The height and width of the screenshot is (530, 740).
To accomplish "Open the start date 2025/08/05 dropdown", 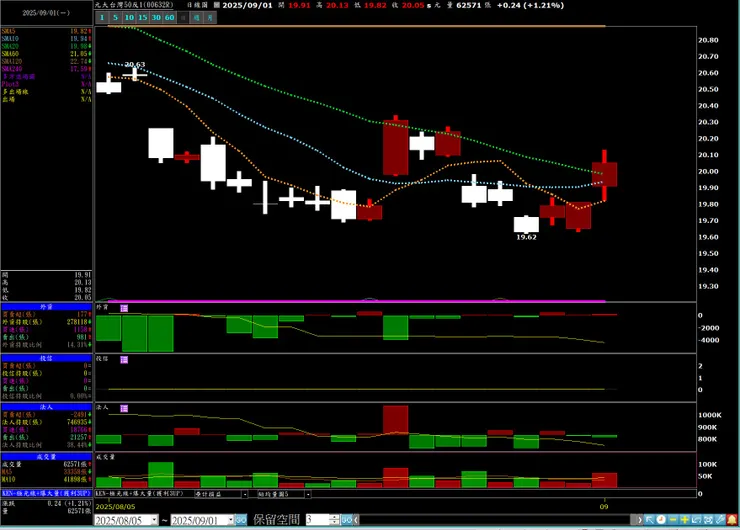I will pyautogui.click(x=154, y=520).
